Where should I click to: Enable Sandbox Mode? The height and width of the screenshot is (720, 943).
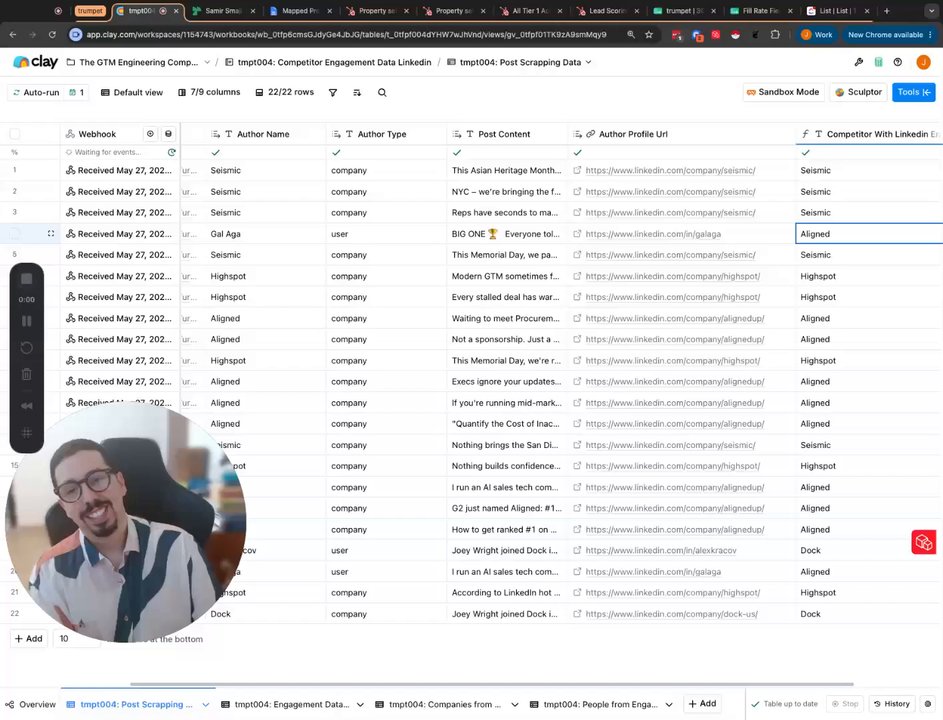(x=783, y=92)
